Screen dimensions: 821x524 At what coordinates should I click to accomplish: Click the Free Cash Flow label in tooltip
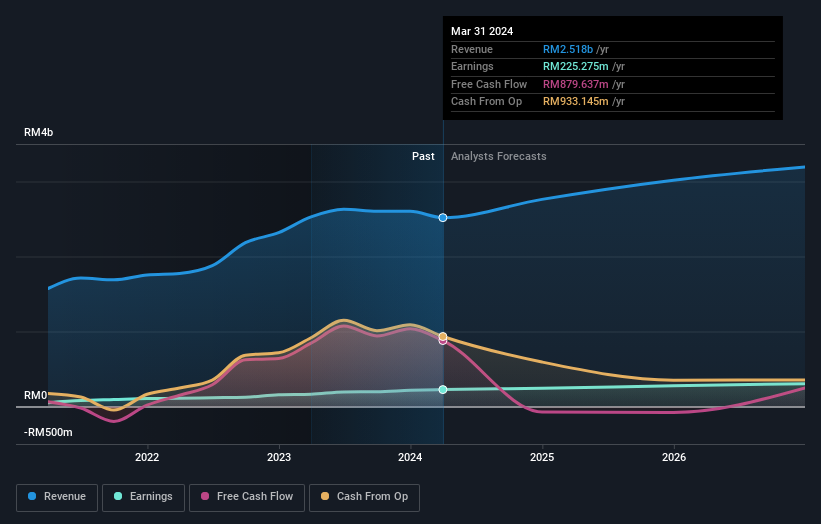(489, 84)
